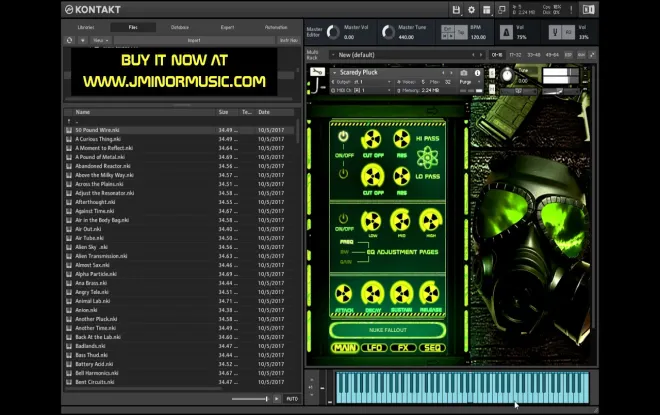Click the EQ Mid knob
This screenshot has height=415, width=660.
[x=400, y=221]
